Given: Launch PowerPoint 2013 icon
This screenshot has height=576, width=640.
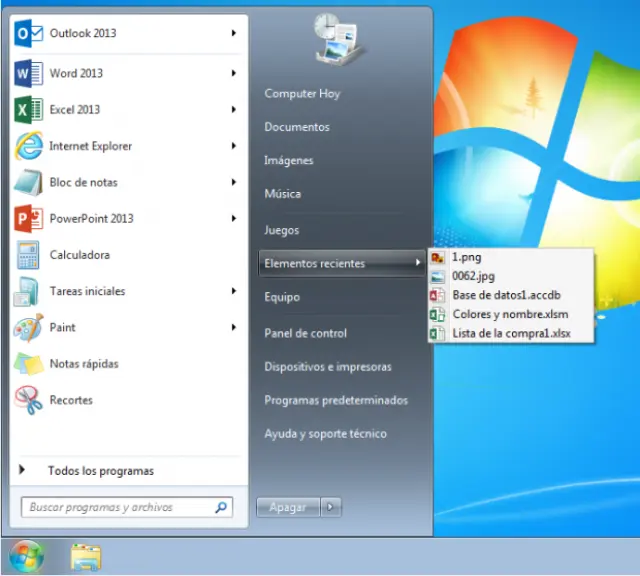Looking at the screenshot, I should click(x=27, y=219).
